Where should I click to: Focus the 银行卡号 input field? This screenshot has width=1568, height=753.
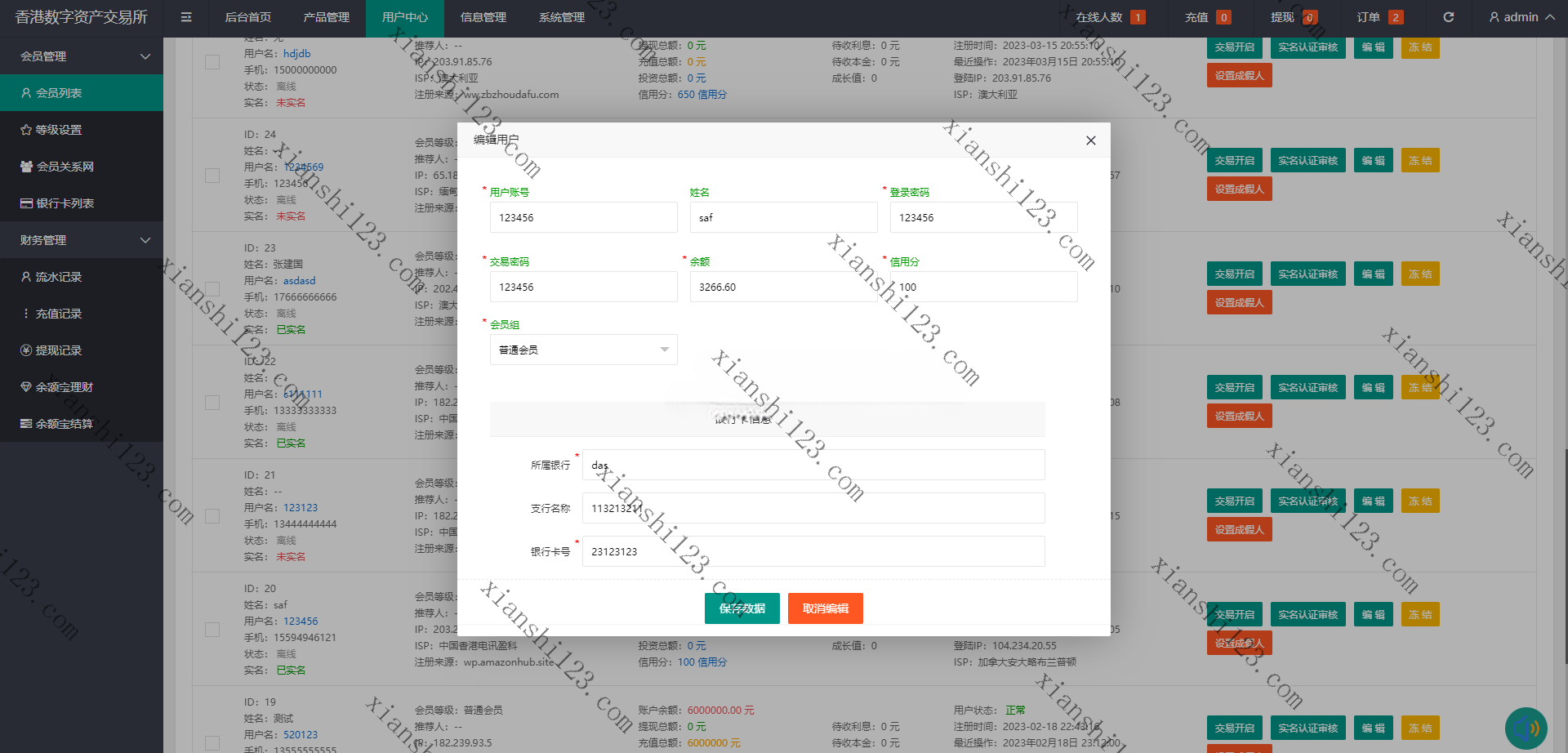tap(813, 551)
